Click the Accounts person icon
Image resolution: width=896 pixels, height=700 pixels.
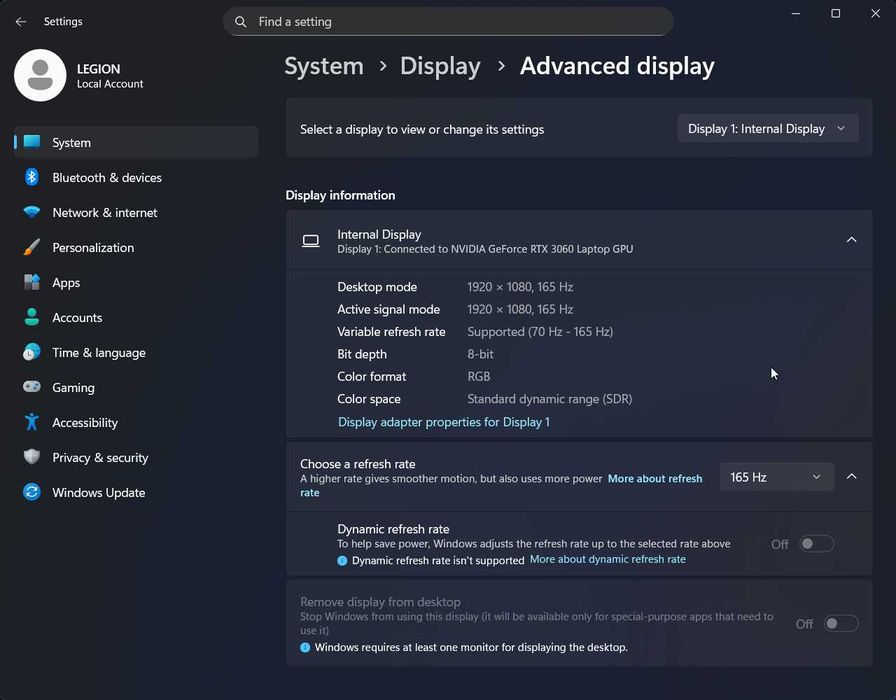32,317
